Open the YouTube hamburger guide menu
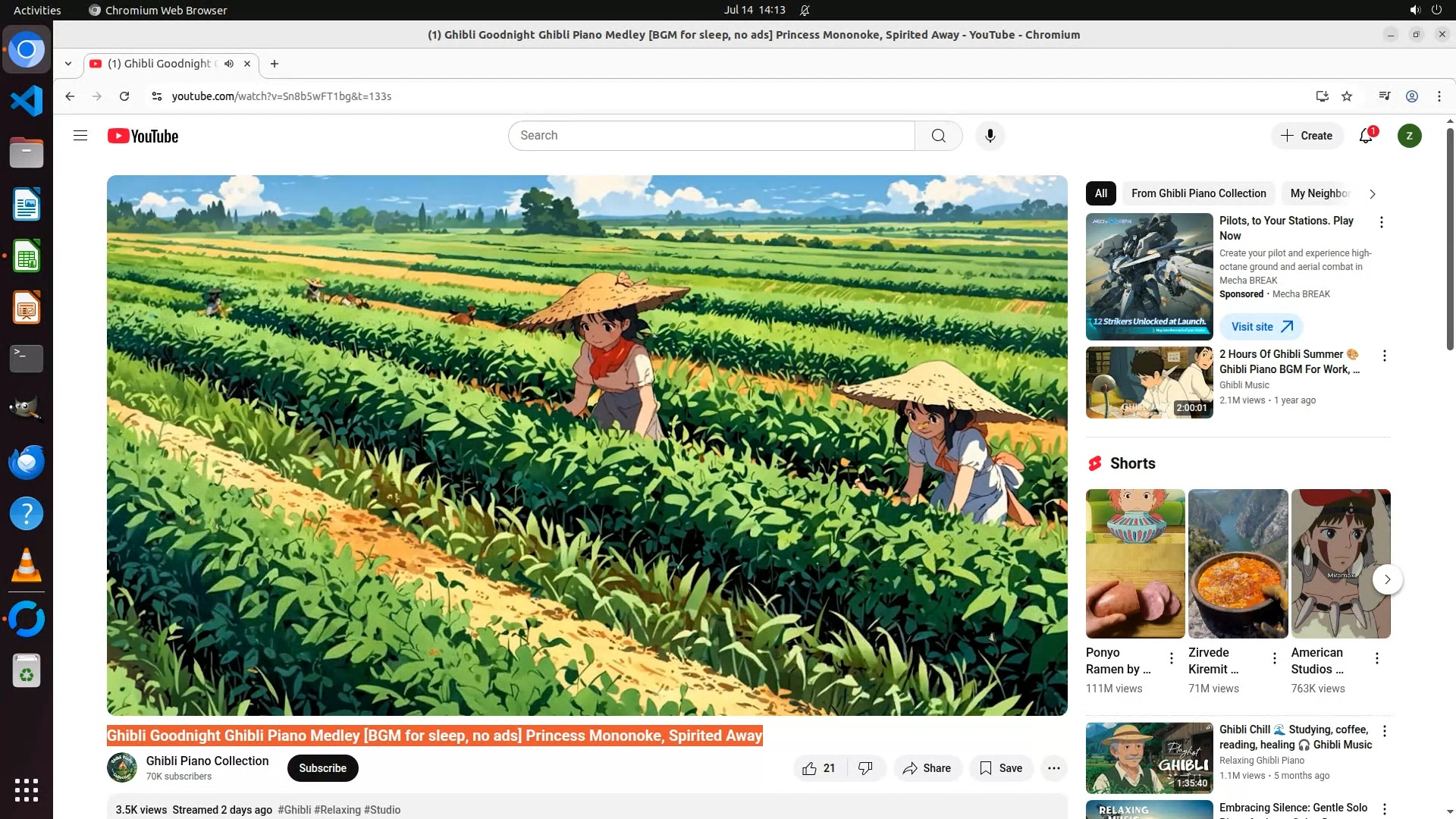 point(80,136)
